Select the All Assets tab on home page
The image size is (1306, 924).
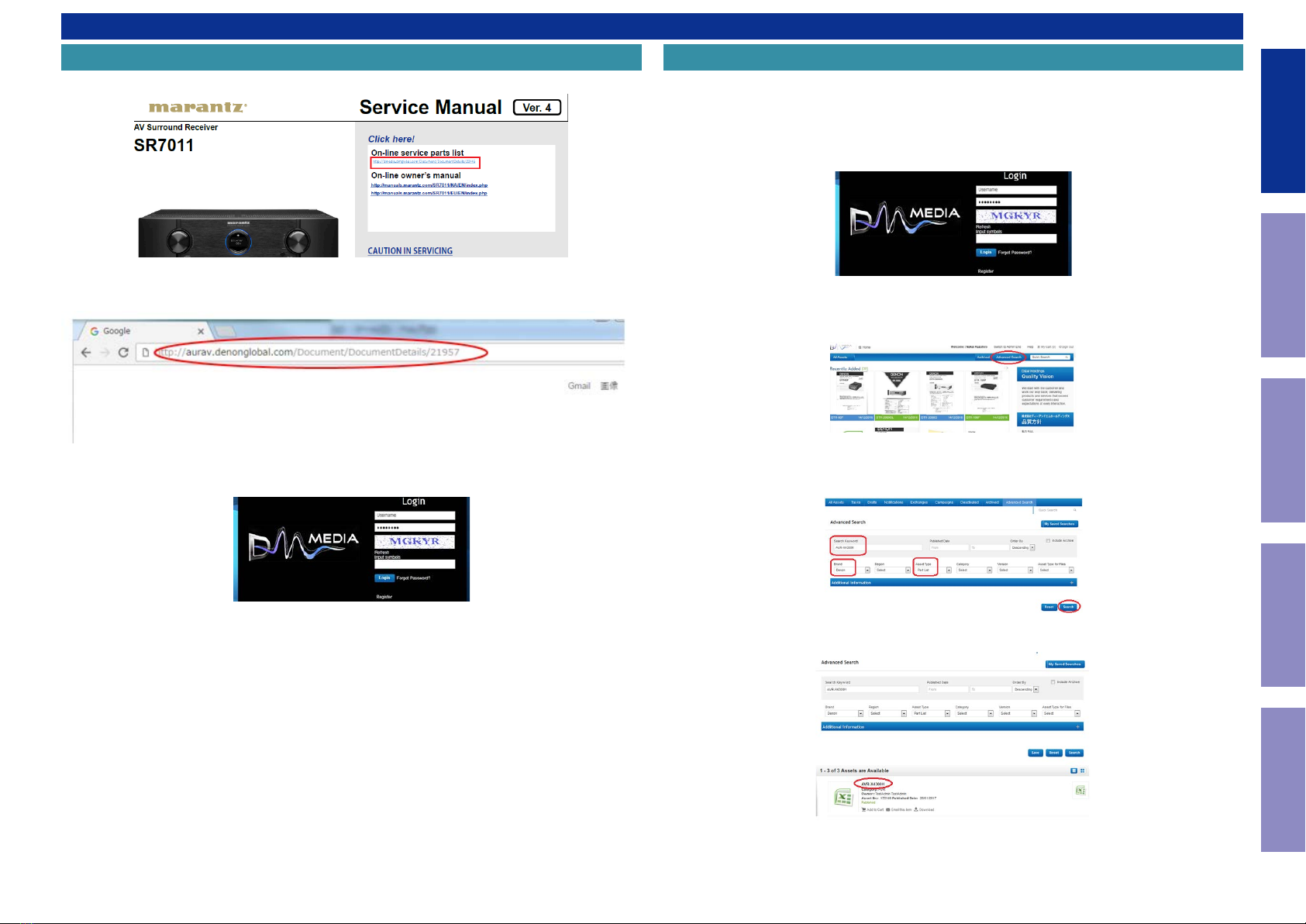pyautogui.click(x=840, y=357)
